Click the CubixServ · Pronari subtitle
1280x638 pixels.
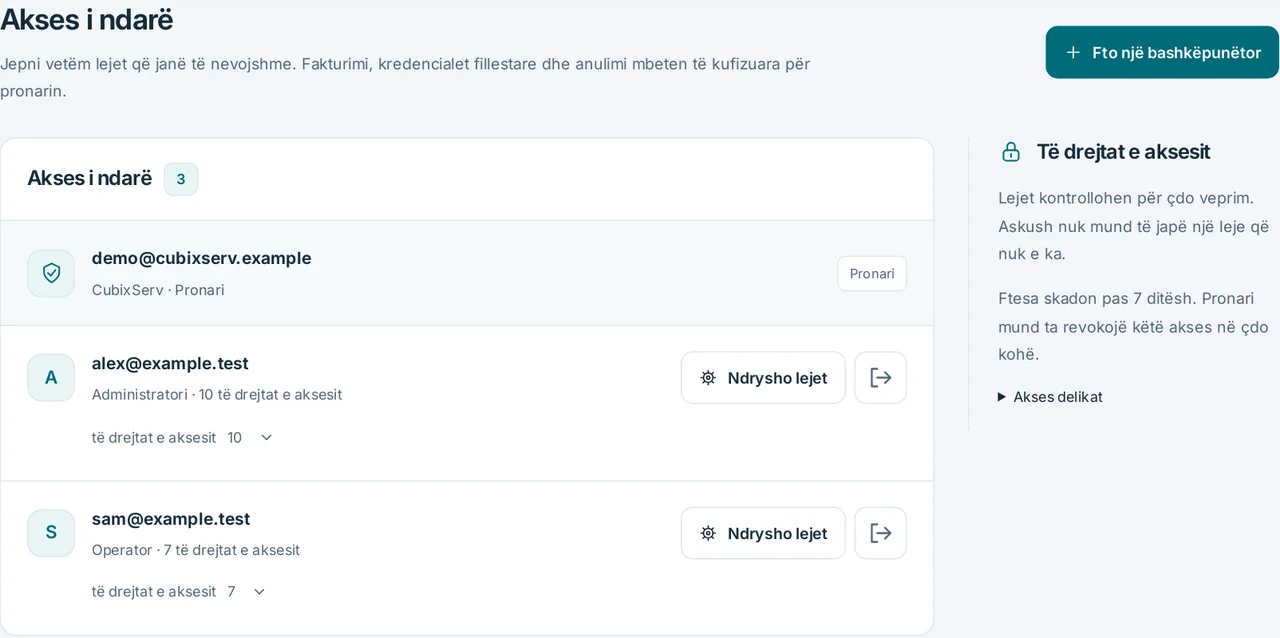point(158,290)
